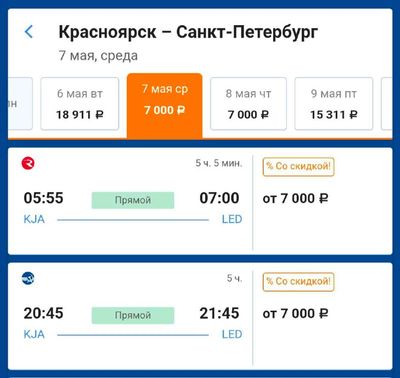Click the 21:45 arrival time
Image resolution: width=400 pixels, height=378 pixels.
pos(219,313)
